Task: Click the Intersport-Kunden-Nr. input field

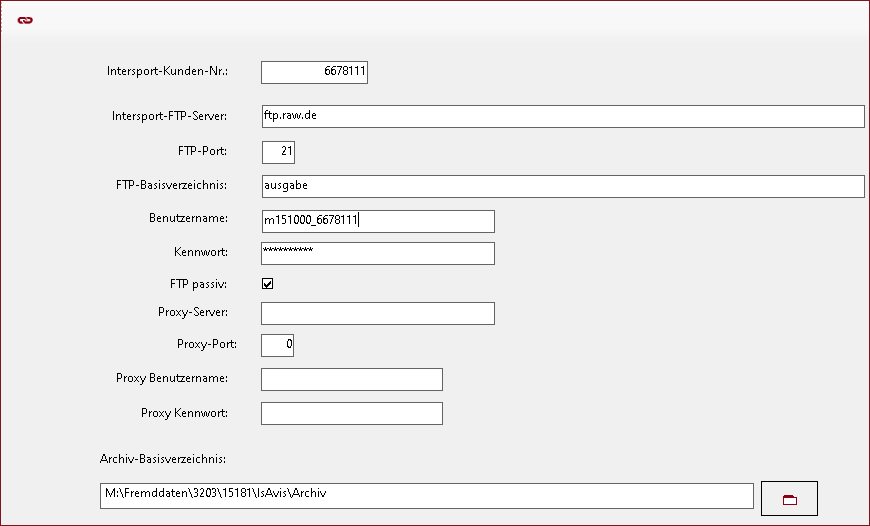Action: coord(314,72)
